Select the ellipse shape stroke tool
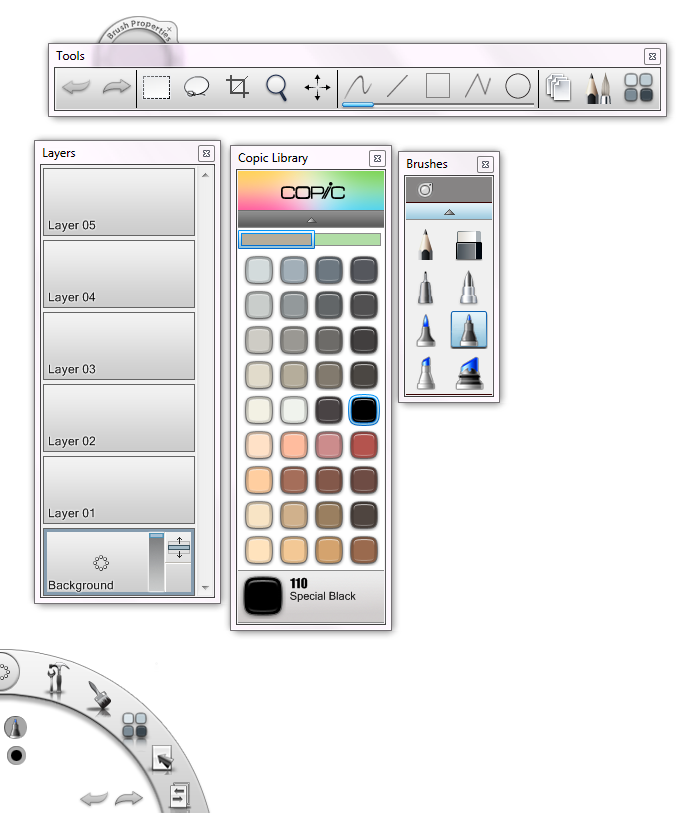Screen dimensions: 688x813 [517, 86]
